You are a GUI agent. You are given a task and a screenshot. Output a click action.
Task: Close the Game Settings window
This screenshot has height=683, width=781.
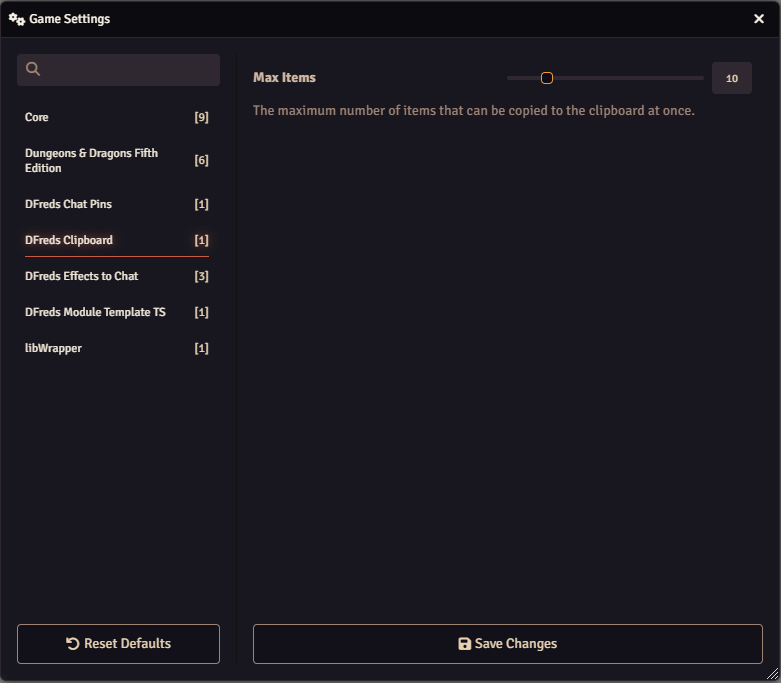759,19
